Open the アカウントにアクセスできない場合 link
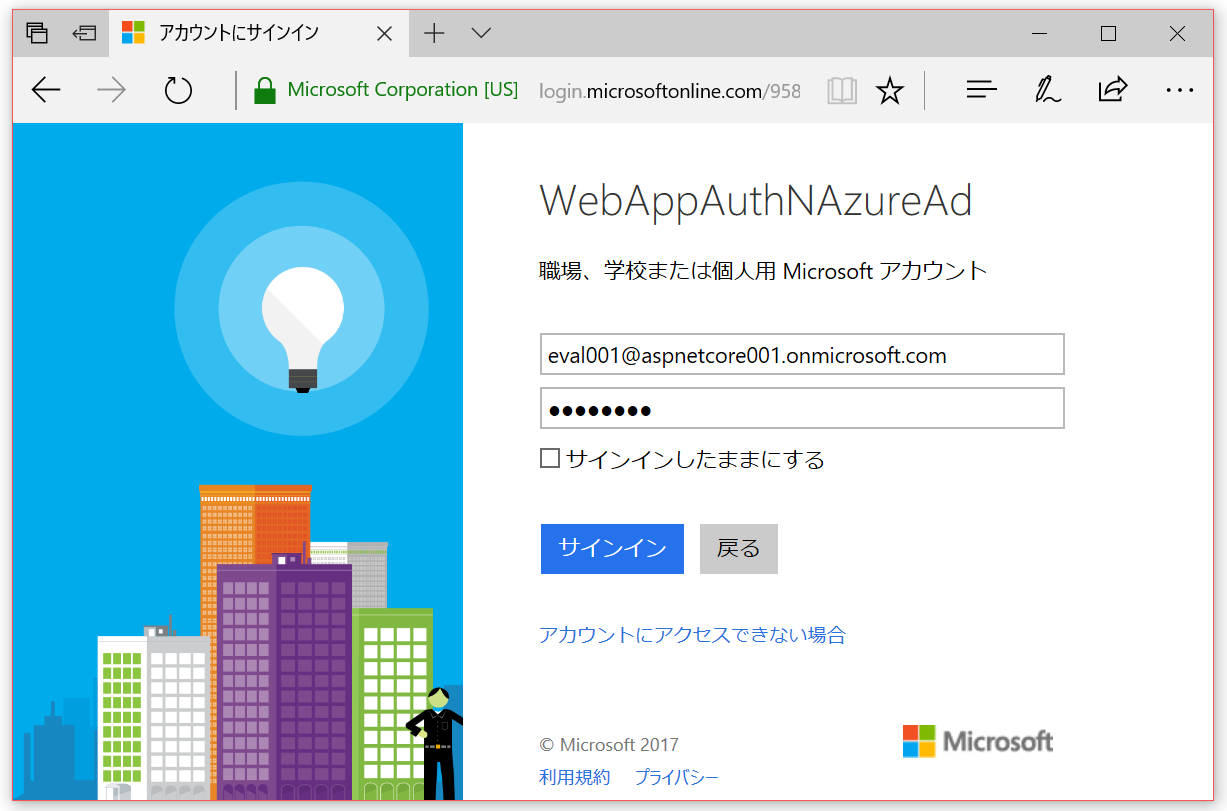 tap(691, 635)
